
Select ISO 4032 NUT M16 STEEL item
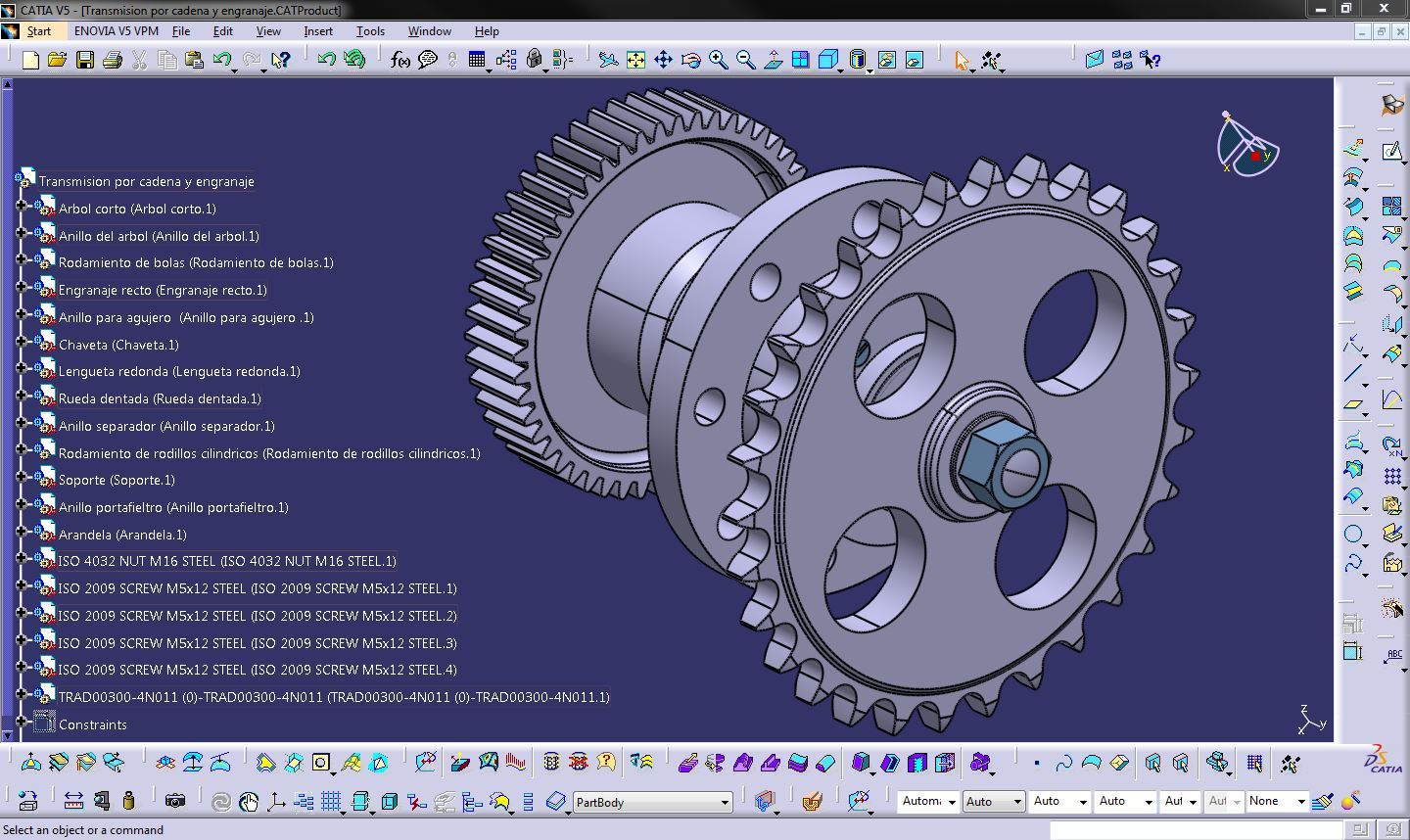pyautogui.click(x=227, y=561)
